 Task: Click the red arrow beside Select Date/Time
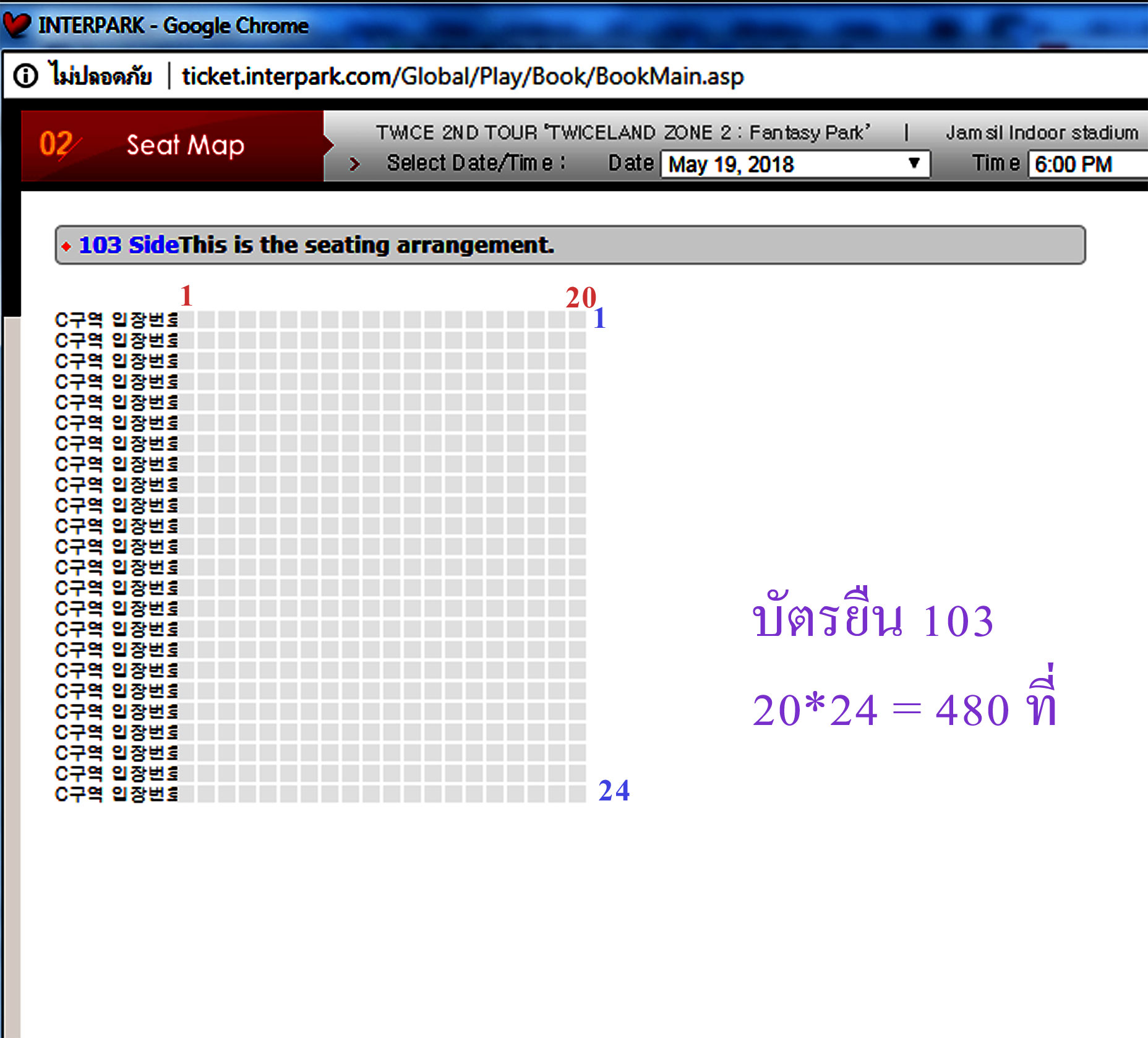[354, 164]
